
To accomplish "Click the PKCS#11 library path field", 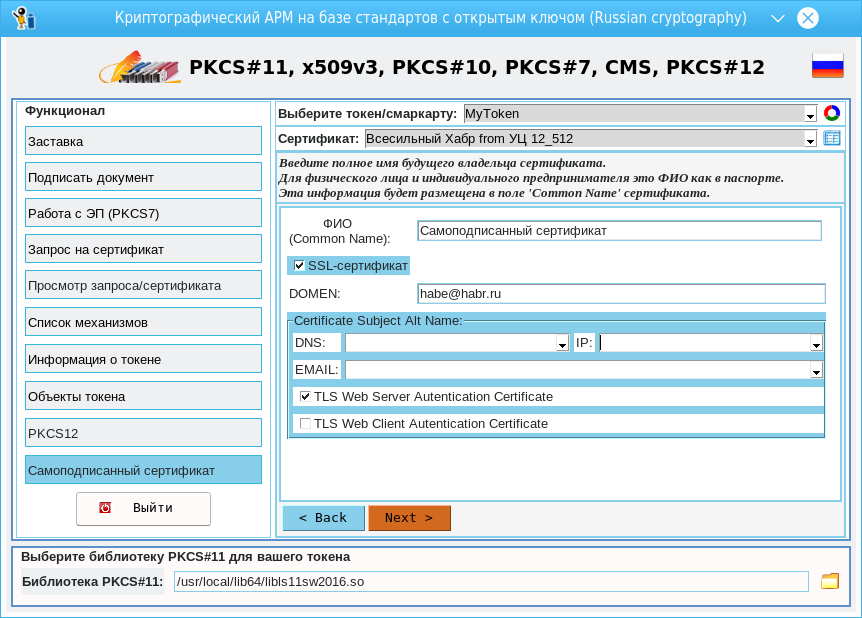I will [491, 582].
